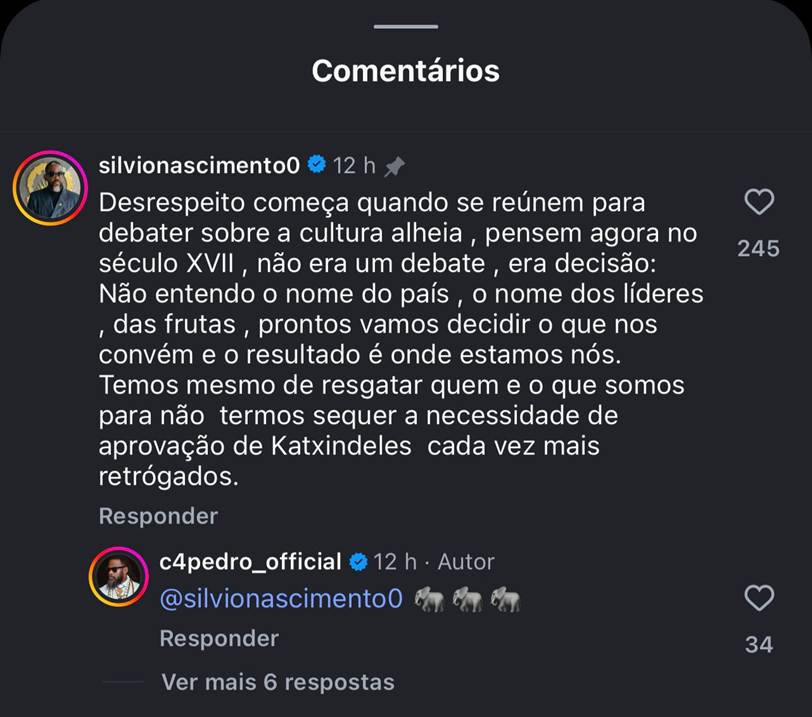Grab the sheet handle above Comentários

point(405,26)
